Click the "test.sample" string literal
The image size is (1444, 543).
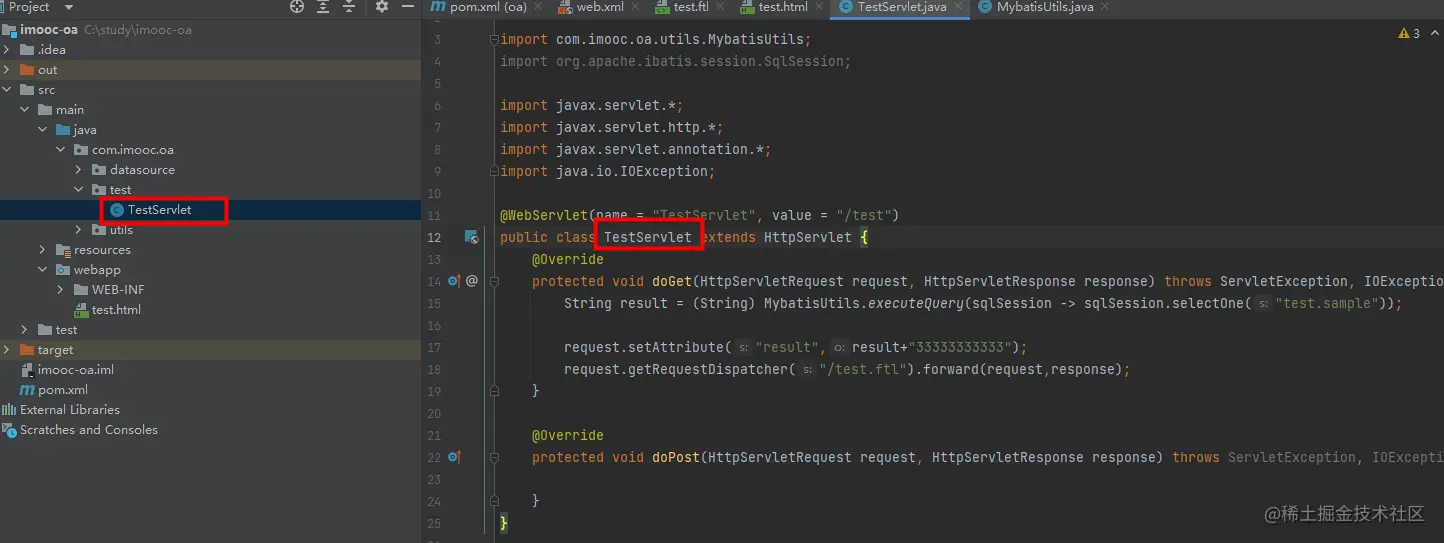pos(1330,303)
